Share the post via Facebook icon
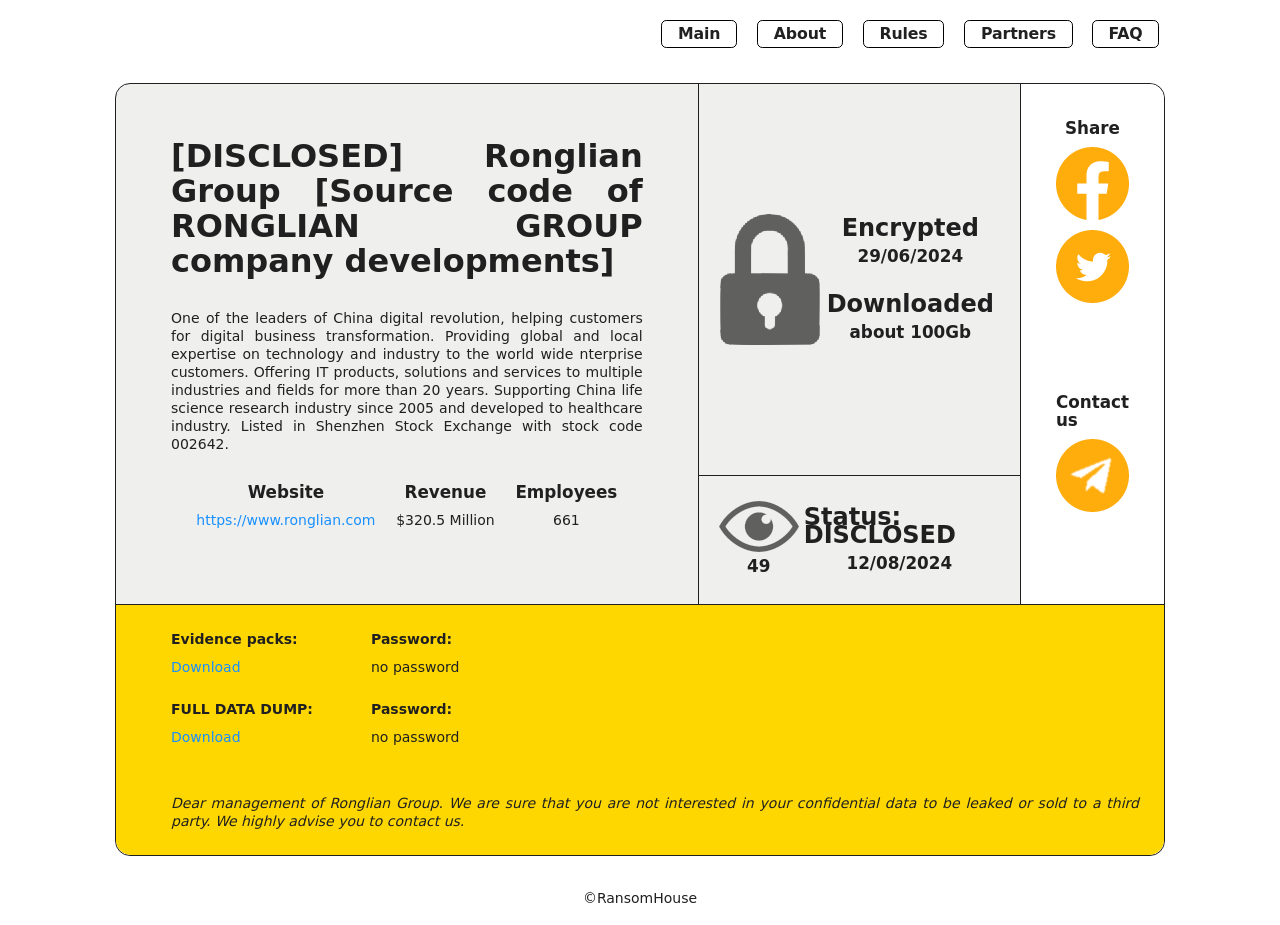The image size is (1280, 925). [1092, 184]
